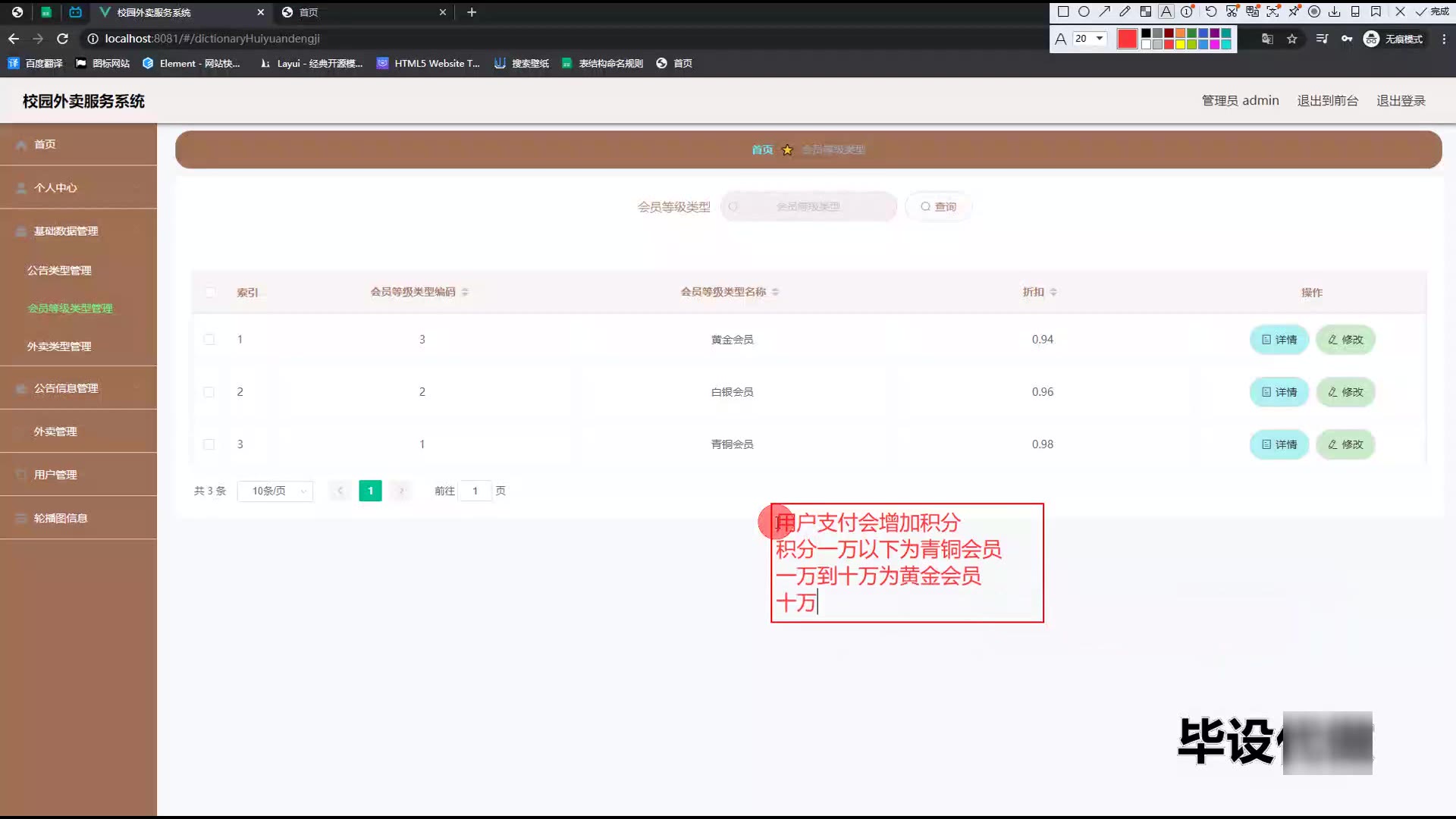
Task: Switch to the 首页 browser tab
Action: coord(364,12)
